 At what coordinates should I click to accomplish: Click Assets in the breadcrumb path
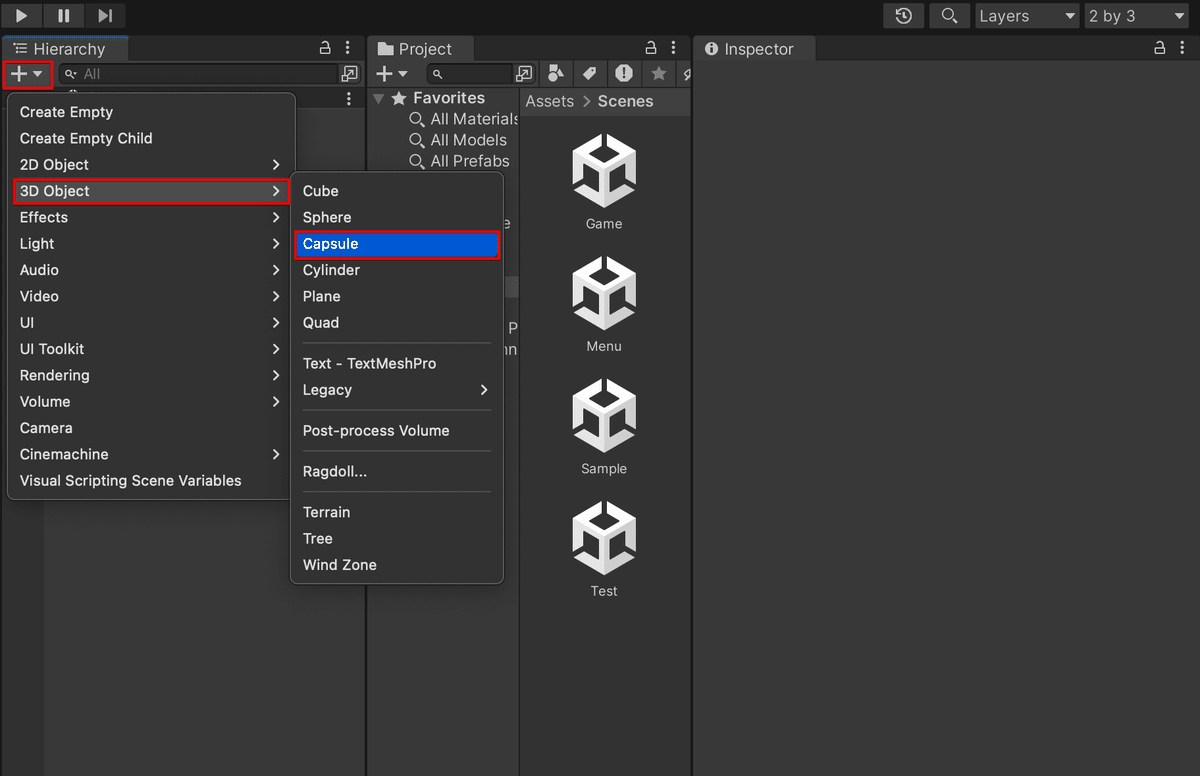(x=550, y=101)
